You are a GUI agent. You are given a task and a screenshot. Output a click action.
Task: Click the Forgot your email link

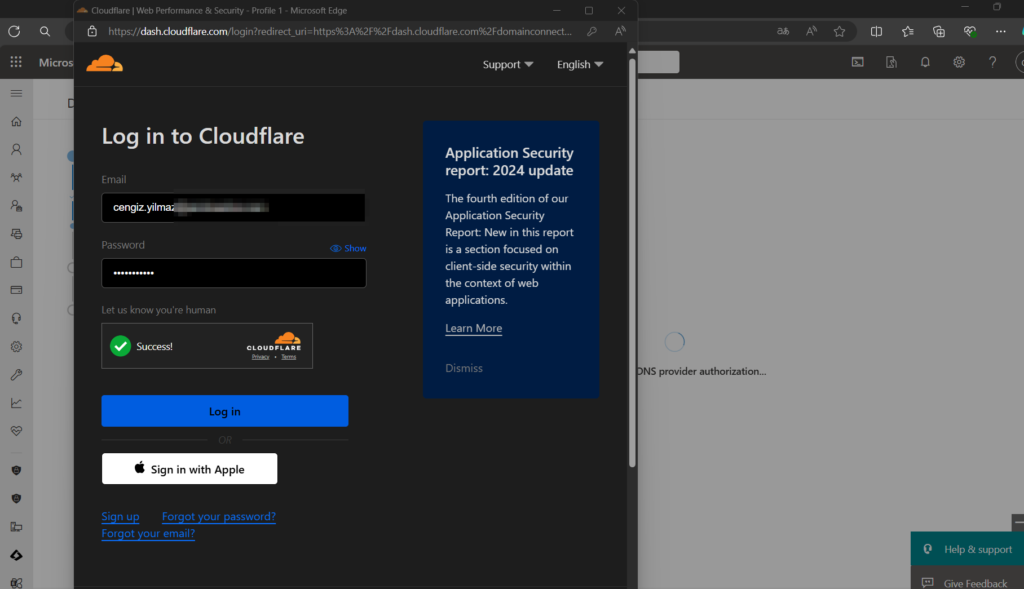pos(148,534)
